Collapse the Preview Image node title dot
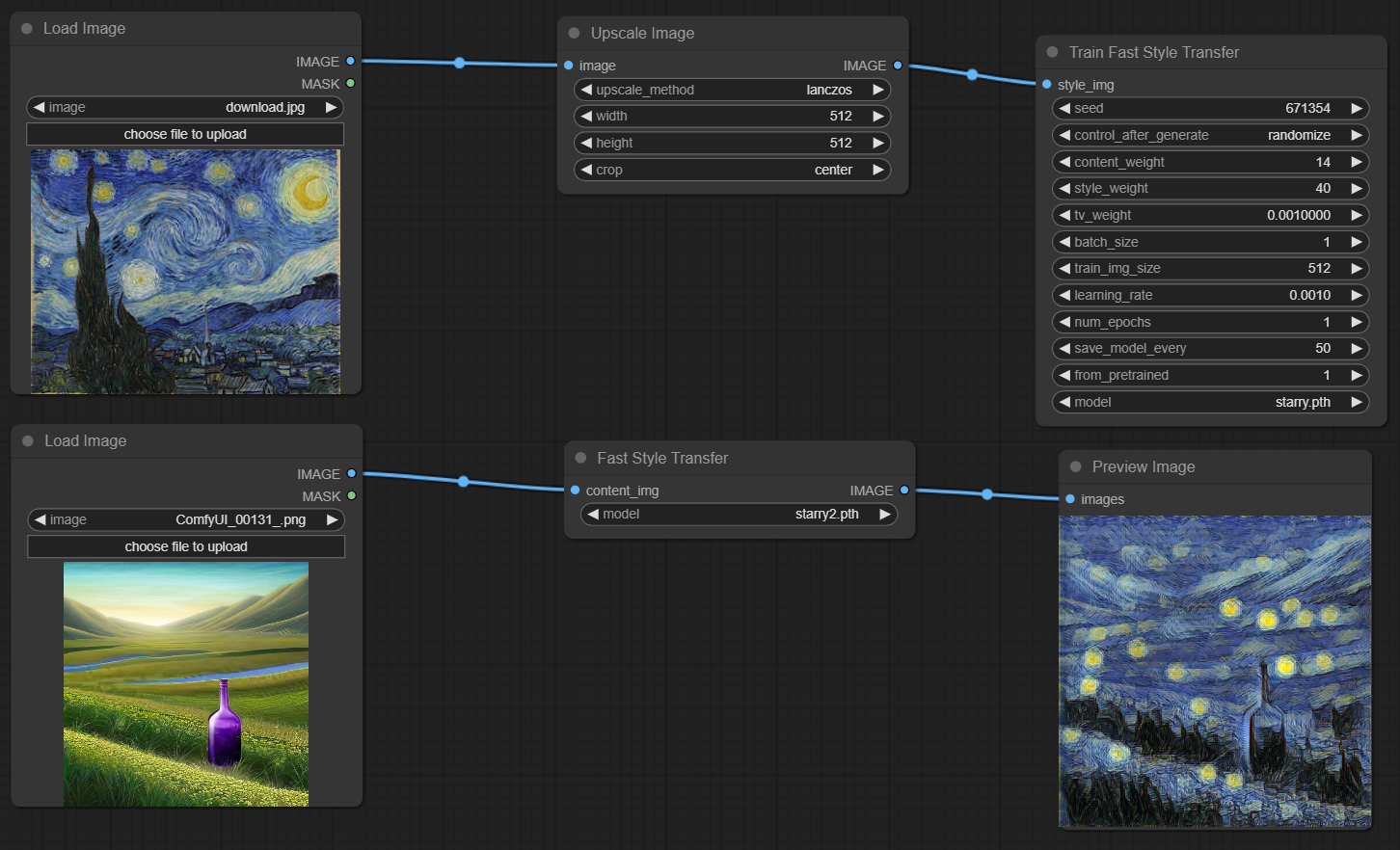Screen dimensions: 1400x850 (x=1075, y=466)
